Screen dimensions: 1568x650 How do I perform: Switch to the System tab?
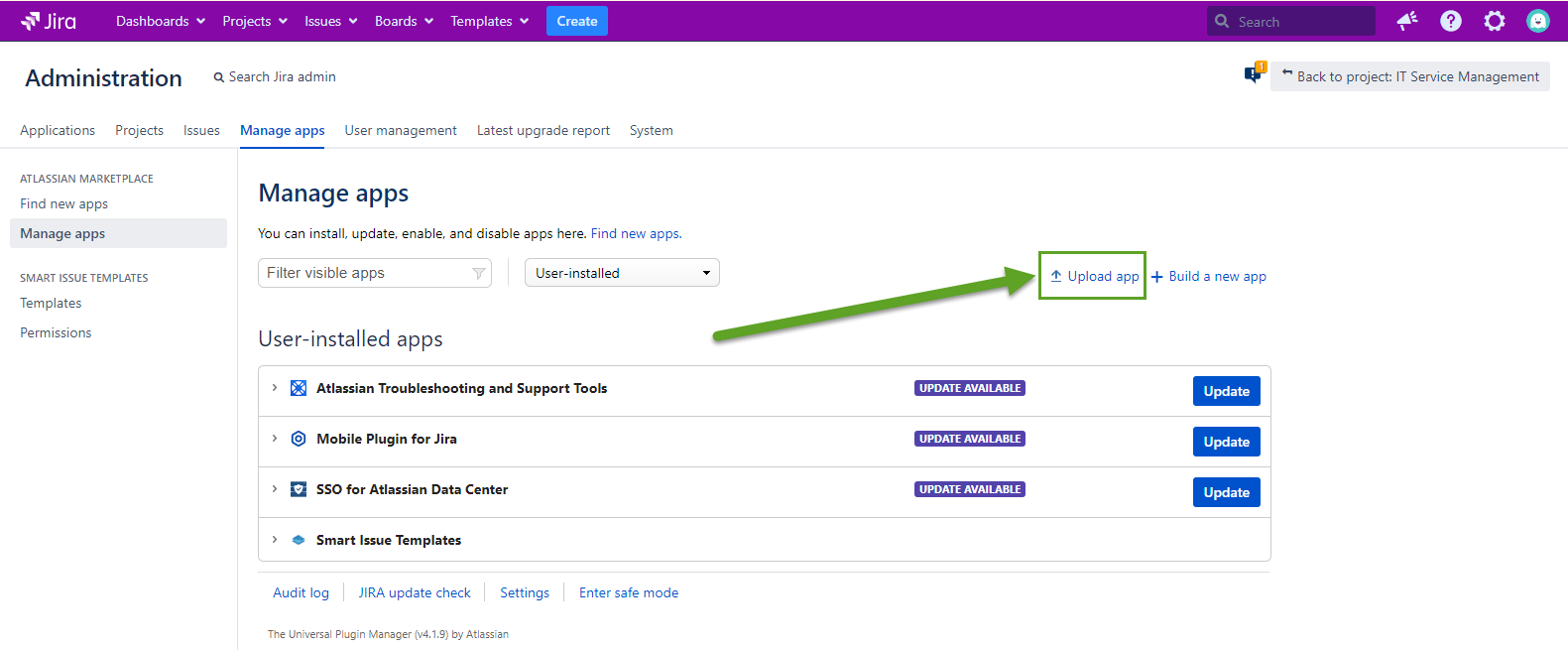(x=651, y=130)
